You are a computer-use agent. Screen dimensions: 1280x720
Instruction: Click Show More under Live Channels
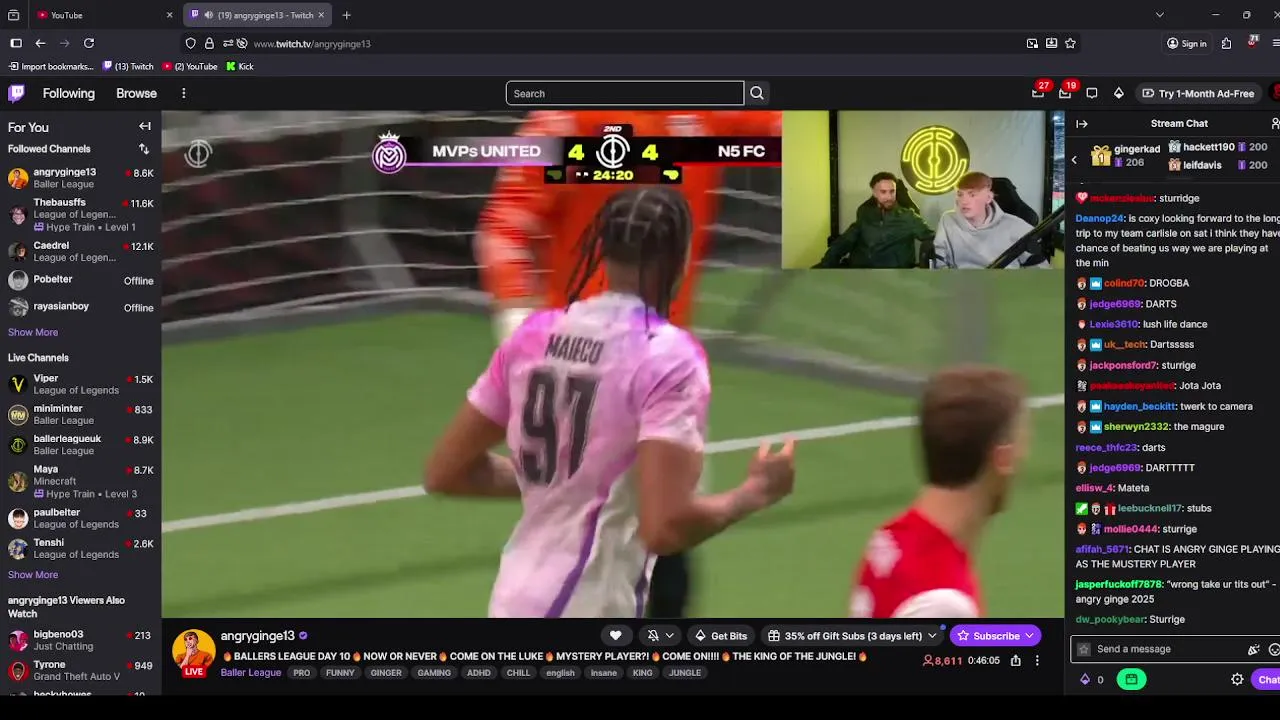click(x=33, y=575)
